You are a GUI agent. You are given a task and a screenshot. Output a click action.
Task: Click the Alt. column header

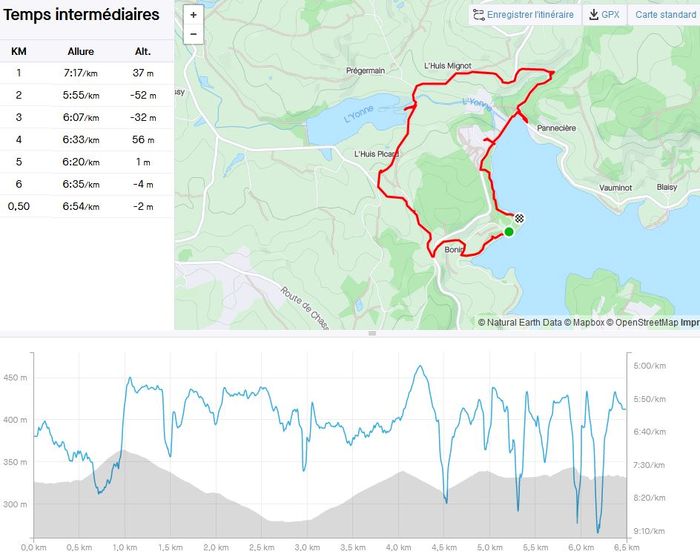tap(142, 51)
